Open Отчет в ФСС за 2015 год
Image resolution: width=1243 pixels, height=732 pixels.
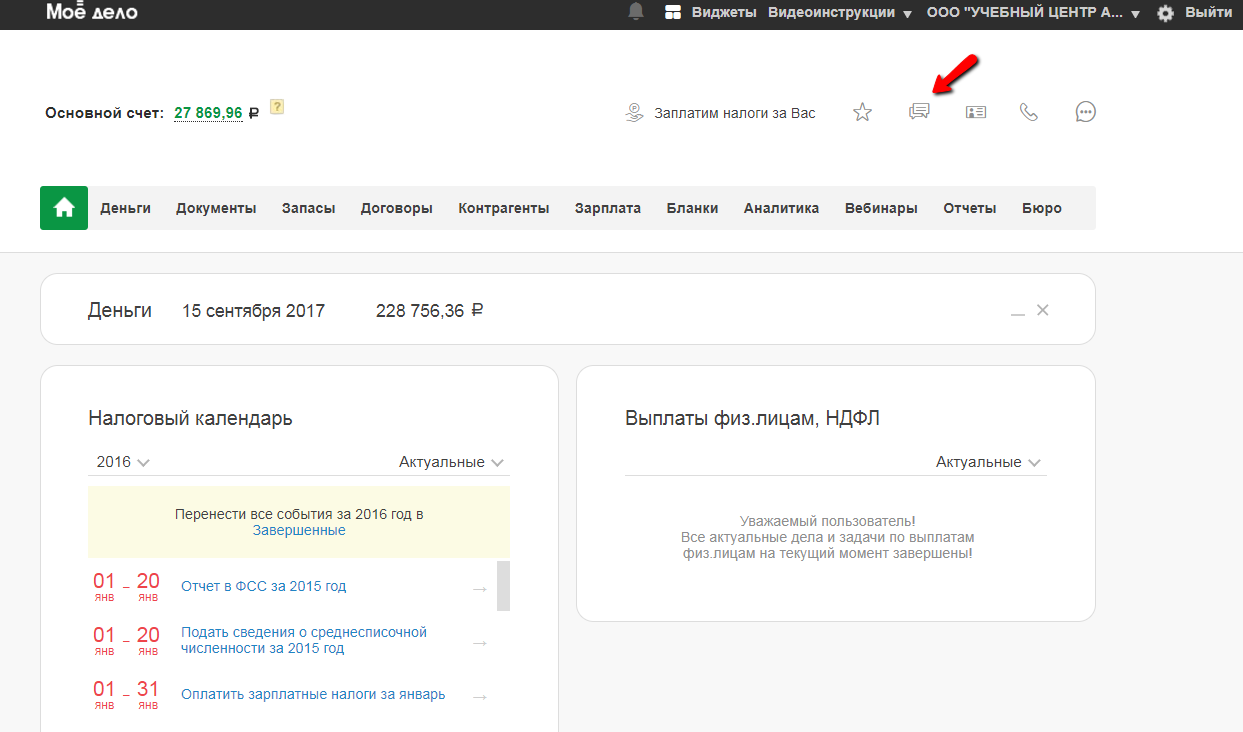[264, 586]
